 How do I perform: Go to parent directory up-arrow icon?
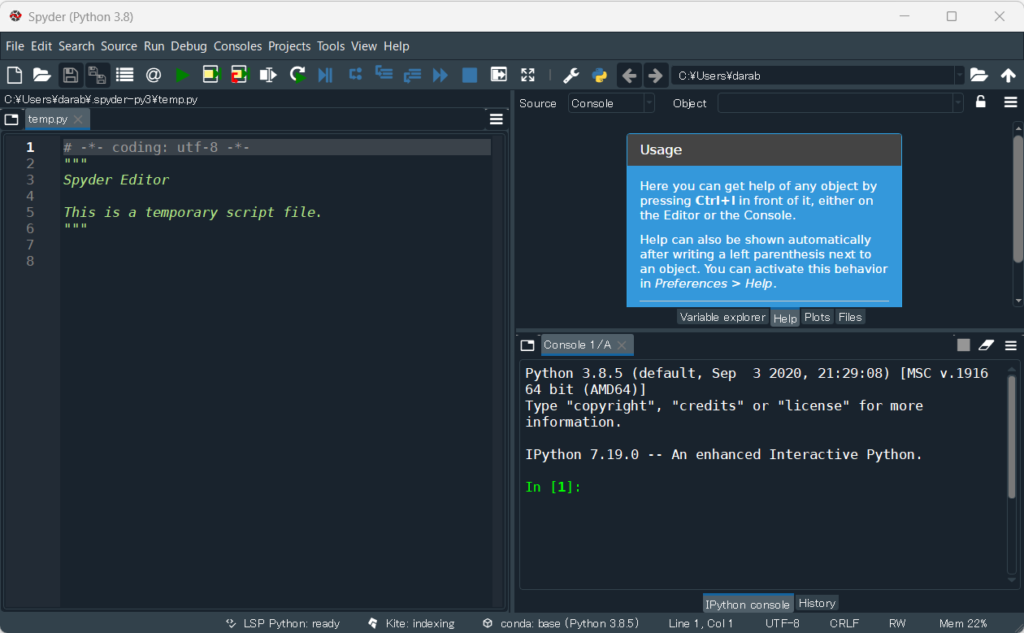pos(1008,75)
